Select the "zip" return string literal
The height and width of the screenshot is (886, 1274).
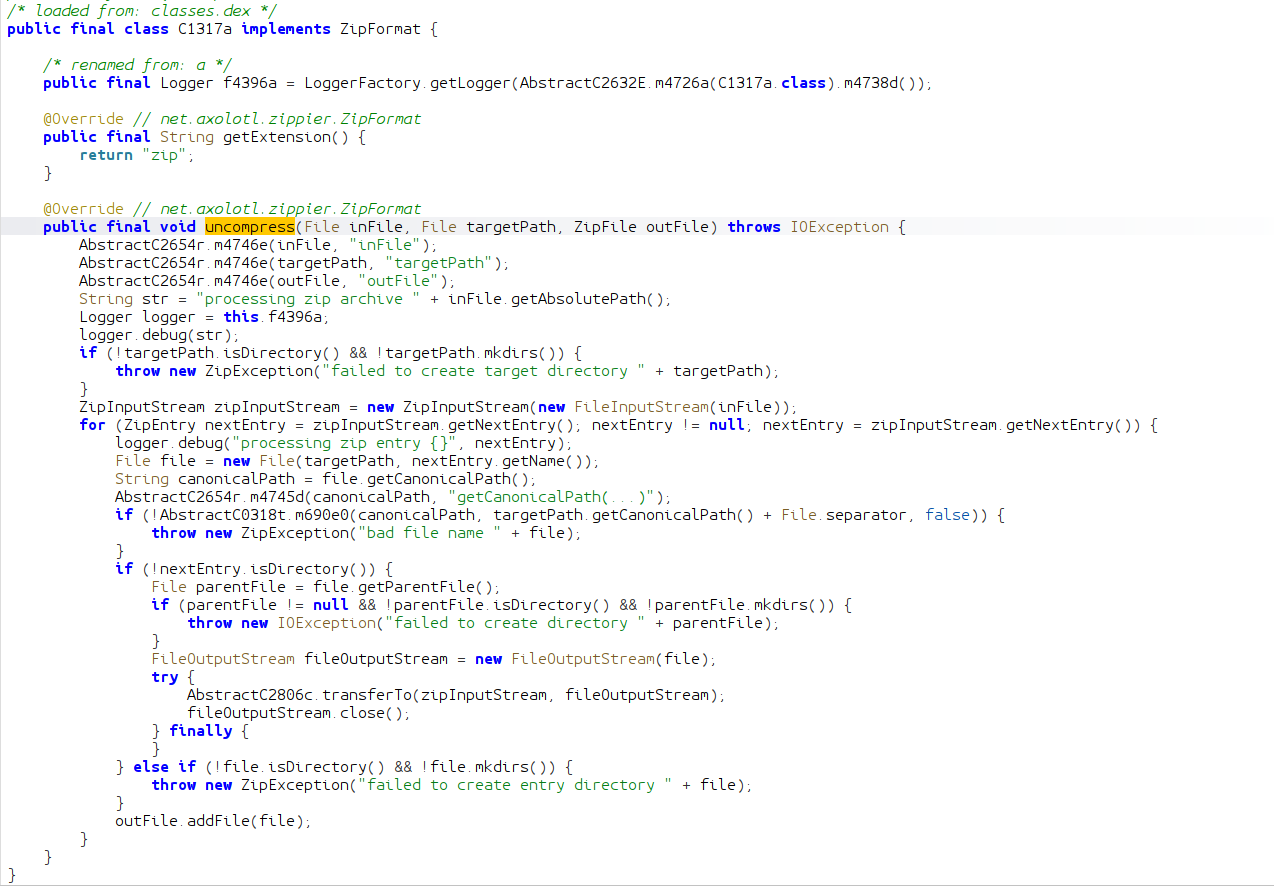pyautogui.click(x=165, y=154)
